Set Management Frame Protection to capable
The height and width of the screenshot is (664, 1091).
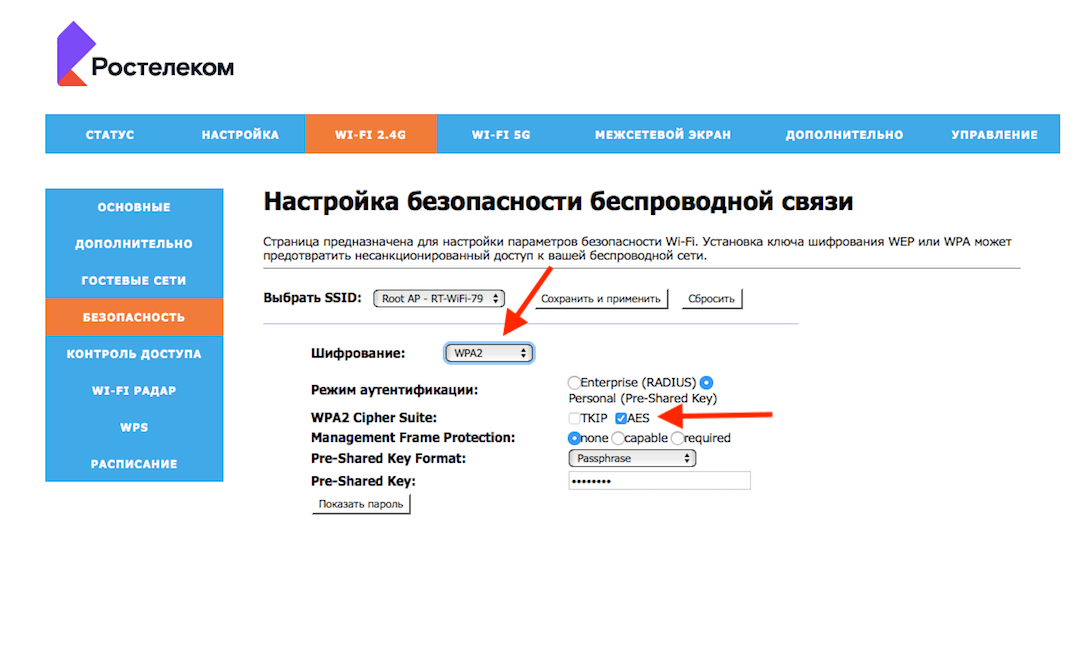click(618, 438)
